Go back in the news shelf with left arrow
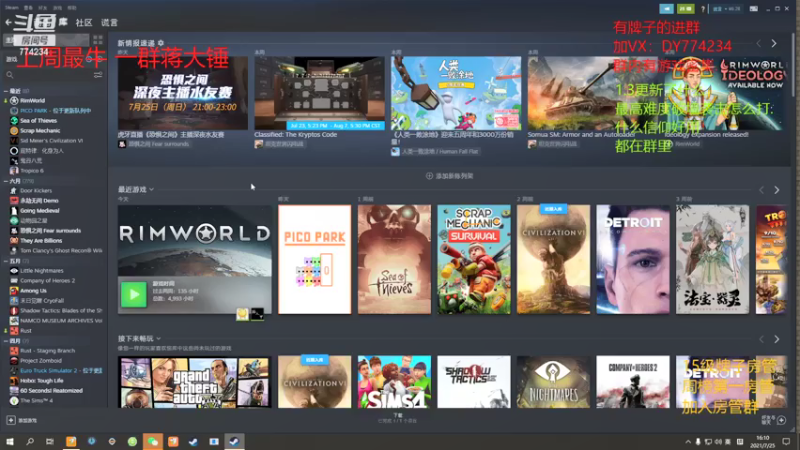800x450 pixels. coord(759,43)
